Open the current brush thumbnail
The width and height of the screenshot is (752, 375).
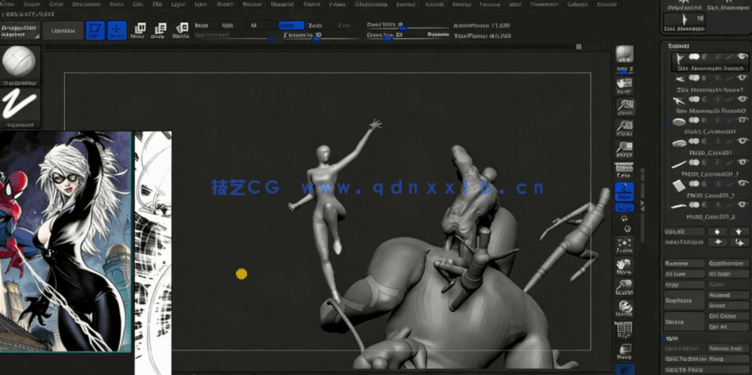[19, 65]
